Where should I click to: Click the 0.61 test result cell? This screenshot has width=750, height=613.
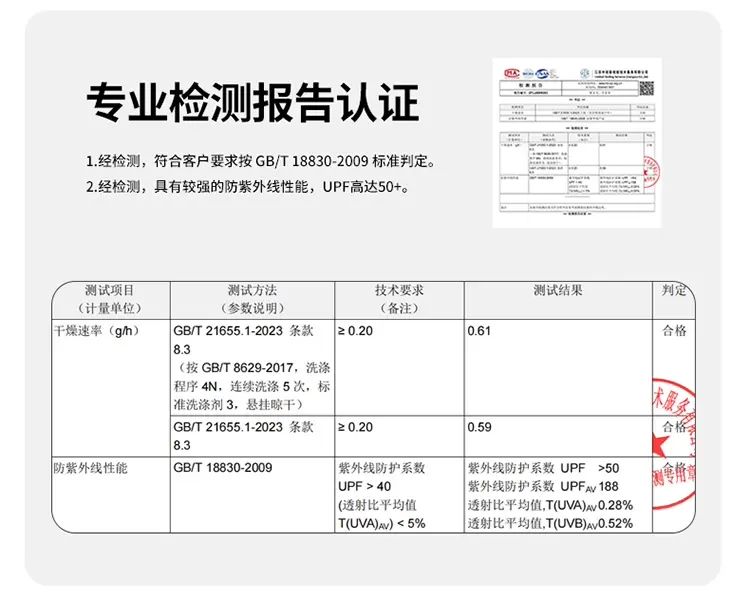click(x=481, y=330)
